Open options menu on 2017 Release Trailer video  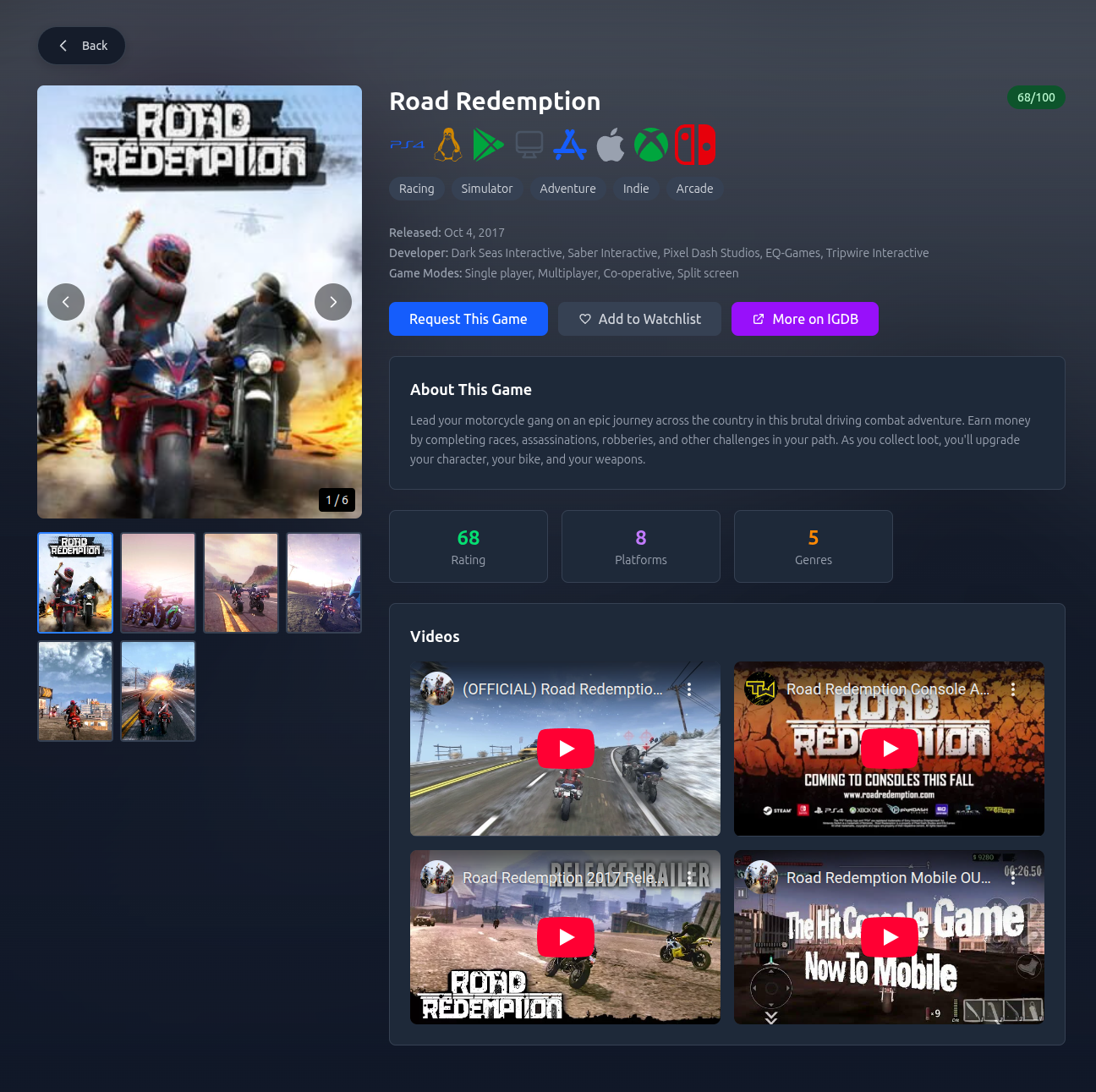pos(689,878)
